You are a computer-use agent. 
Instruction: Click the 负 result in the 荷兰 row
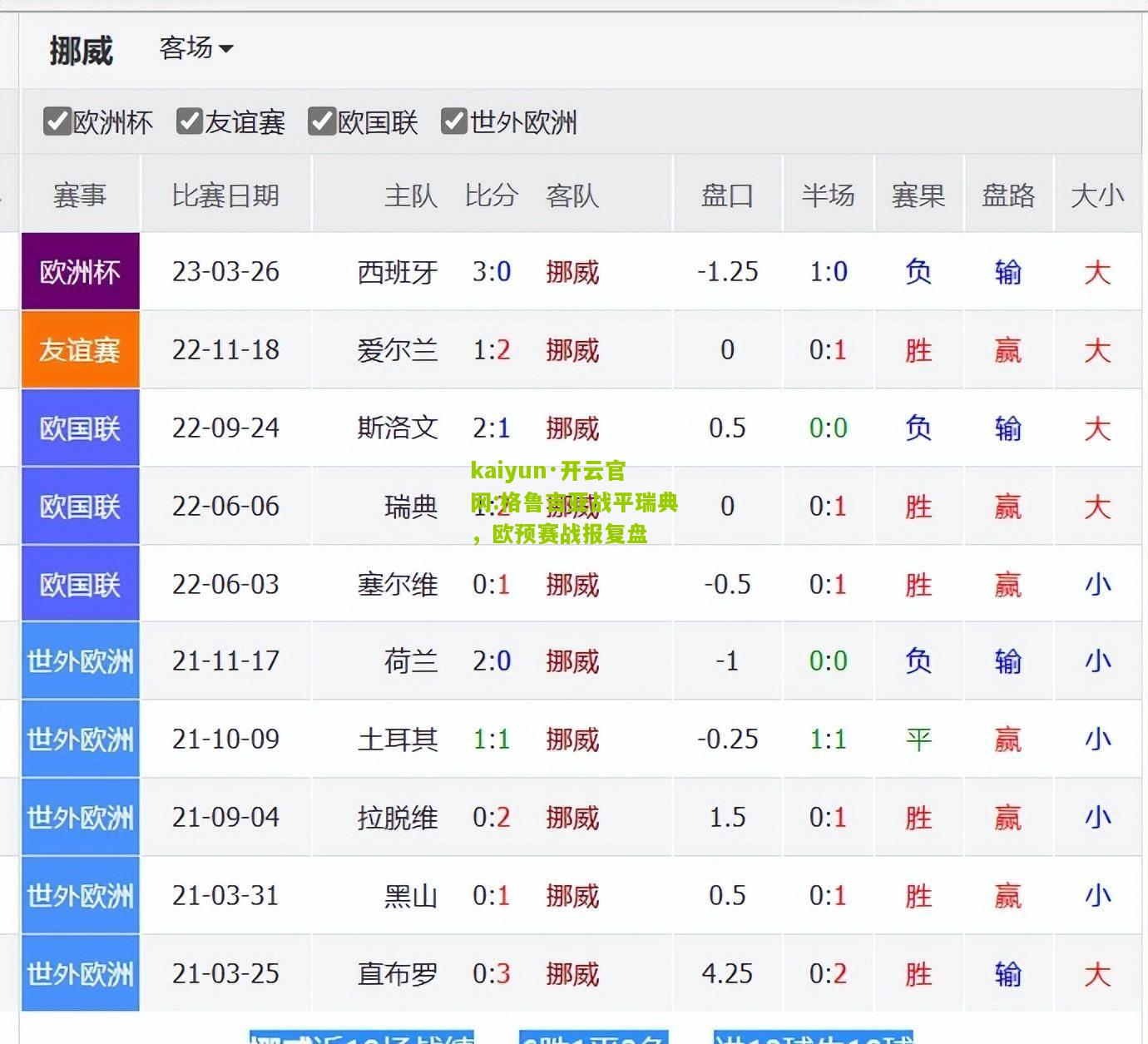[918, 661]
